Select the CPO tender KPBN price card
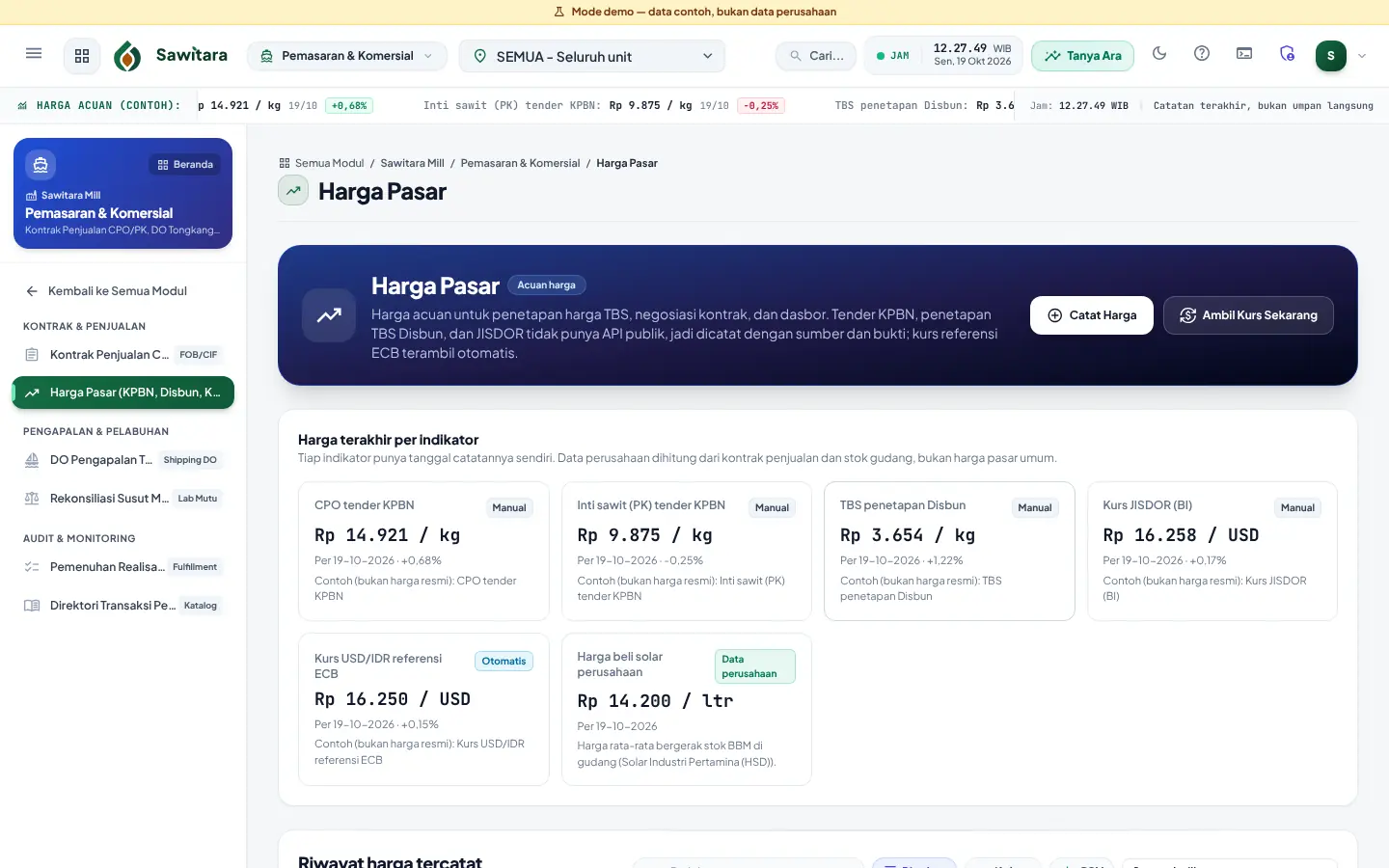 tap(423, 551)
